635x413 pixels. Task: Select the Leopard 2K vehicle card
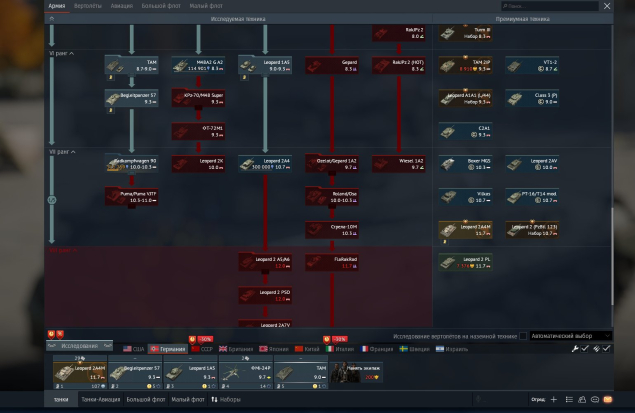tap(198, 164)
